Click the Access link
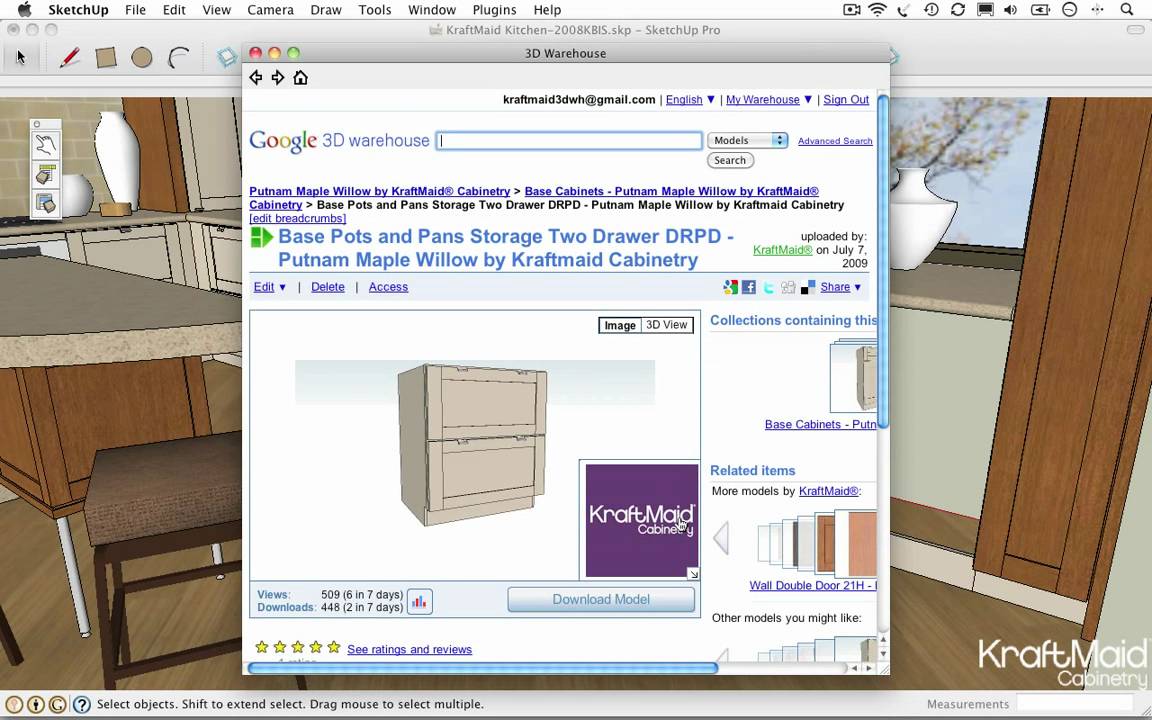 coord(388,287)
